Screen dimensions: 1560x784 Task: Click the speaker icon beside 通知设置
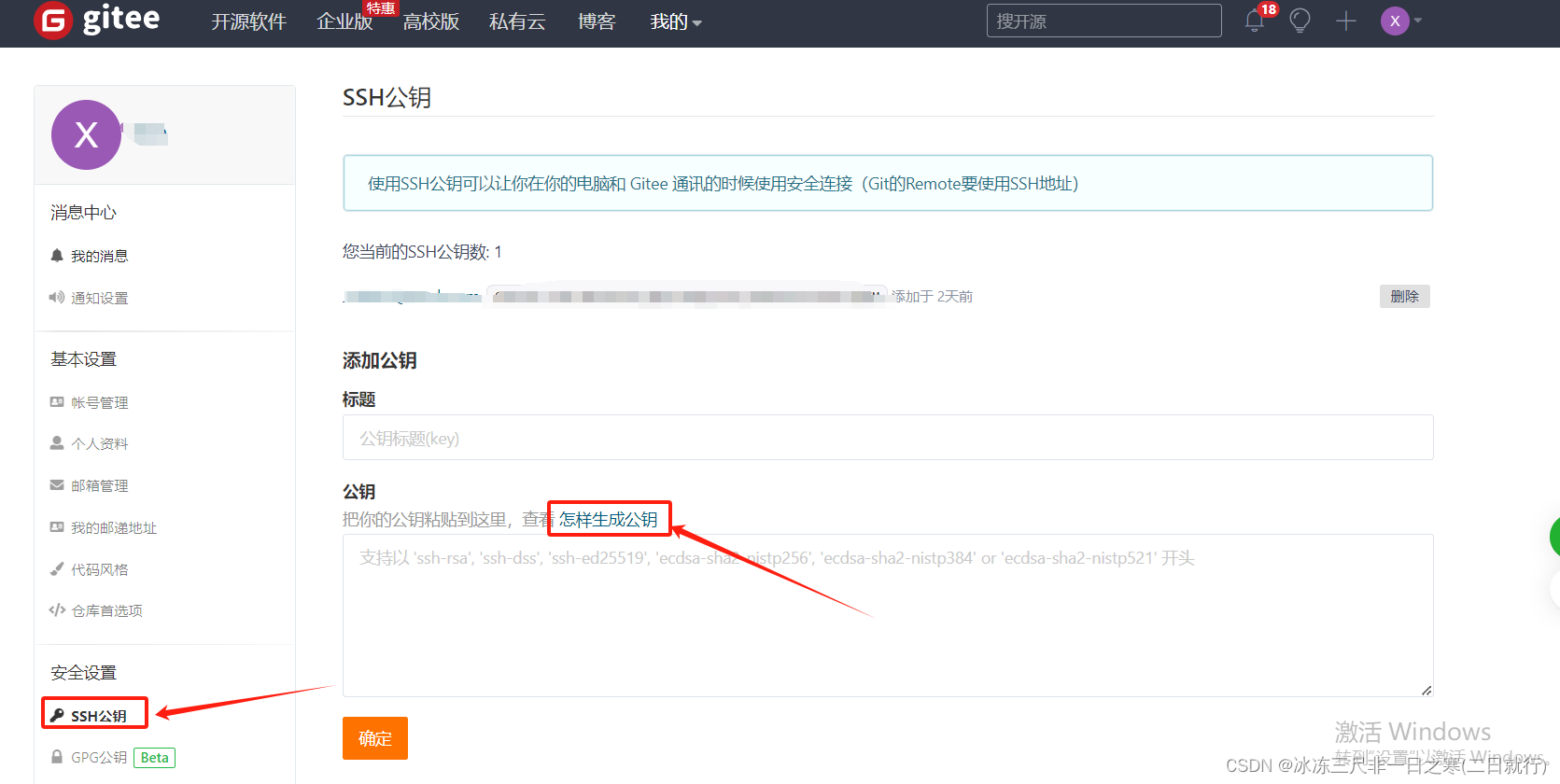[x=56, y=297]
